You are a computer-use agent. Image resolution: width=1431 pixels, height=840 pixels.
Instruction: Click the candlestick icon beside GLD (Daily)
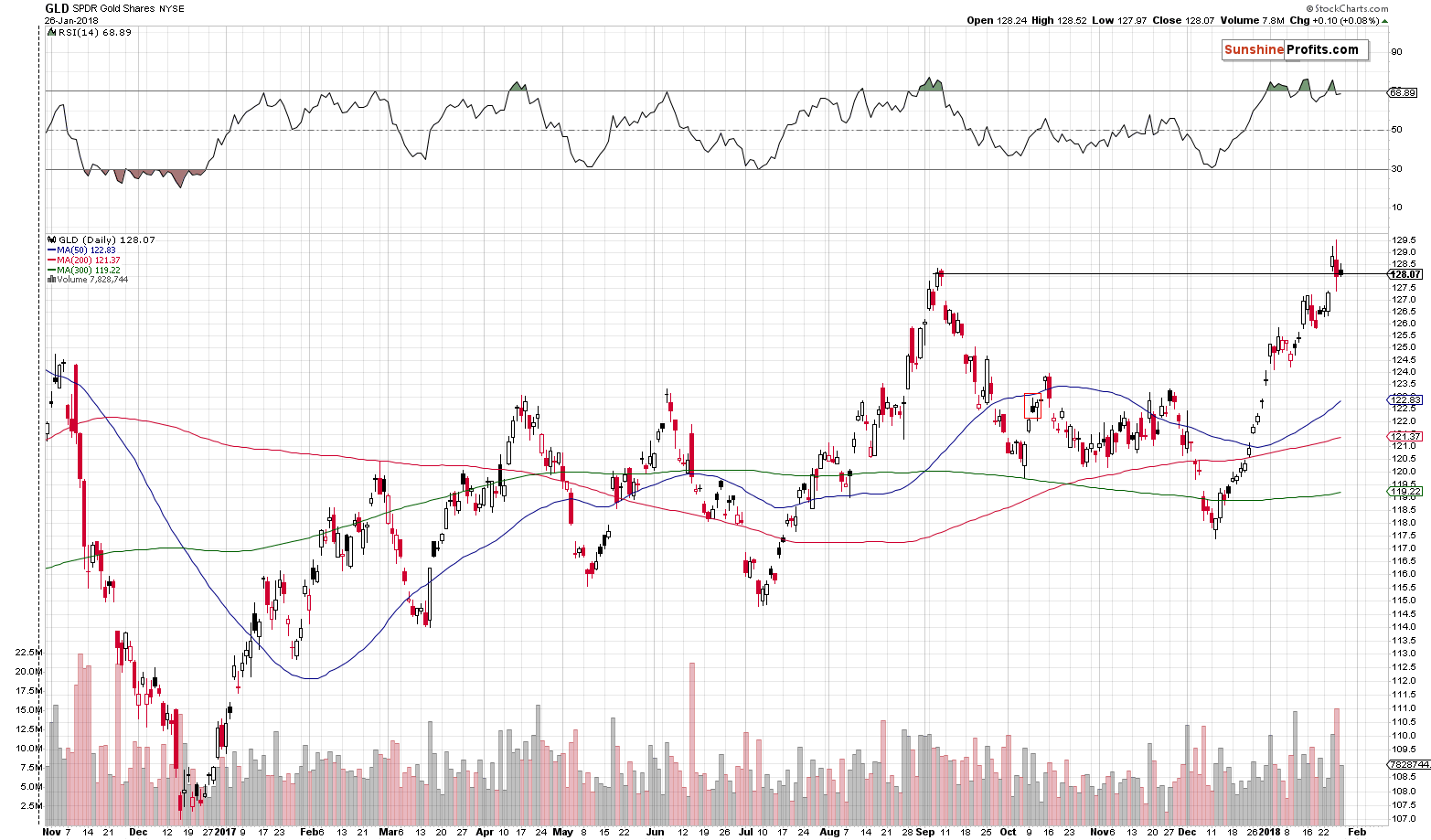(51, 240)
